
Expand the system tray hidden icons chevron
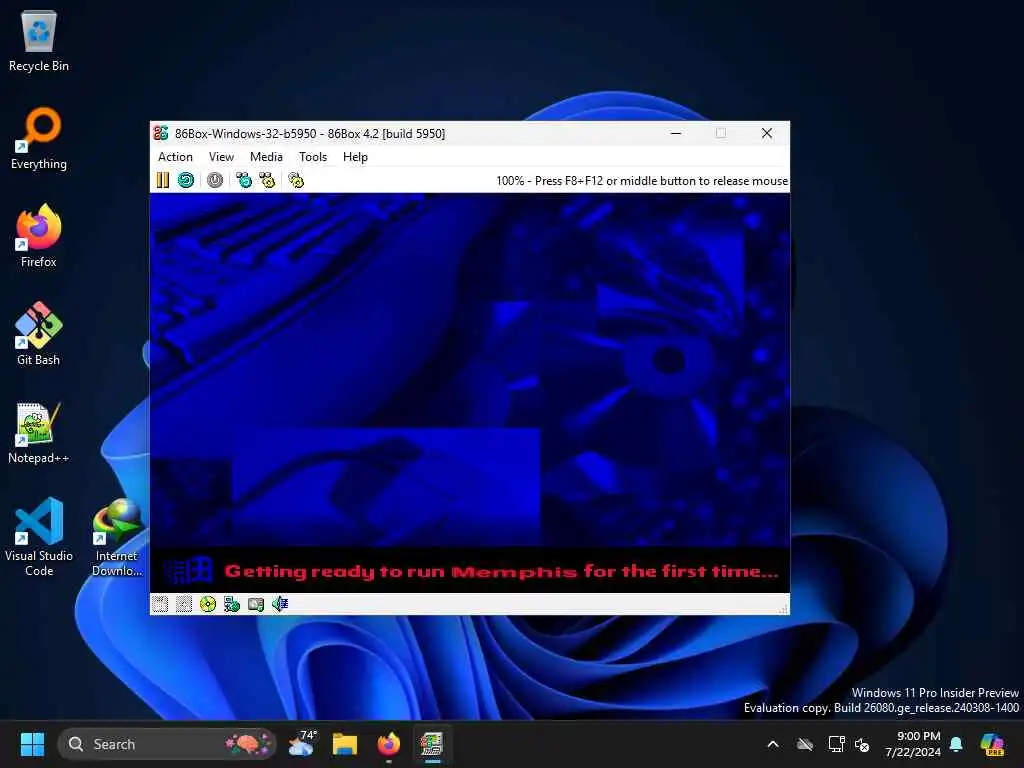(x=773, y=744)
